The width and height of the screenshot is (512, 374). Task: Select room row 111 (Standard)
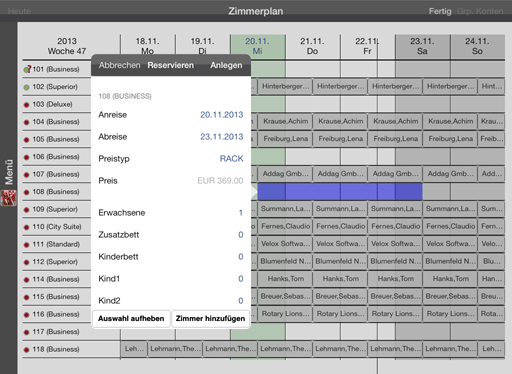tap(56, 245)
